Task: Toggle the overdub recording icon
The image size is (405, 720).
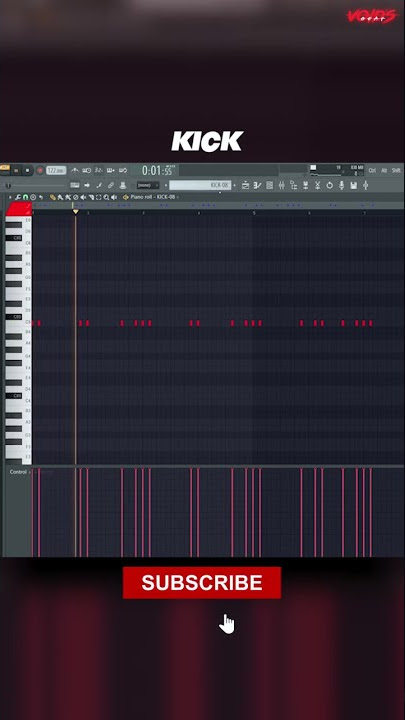Action: point(111,170)
